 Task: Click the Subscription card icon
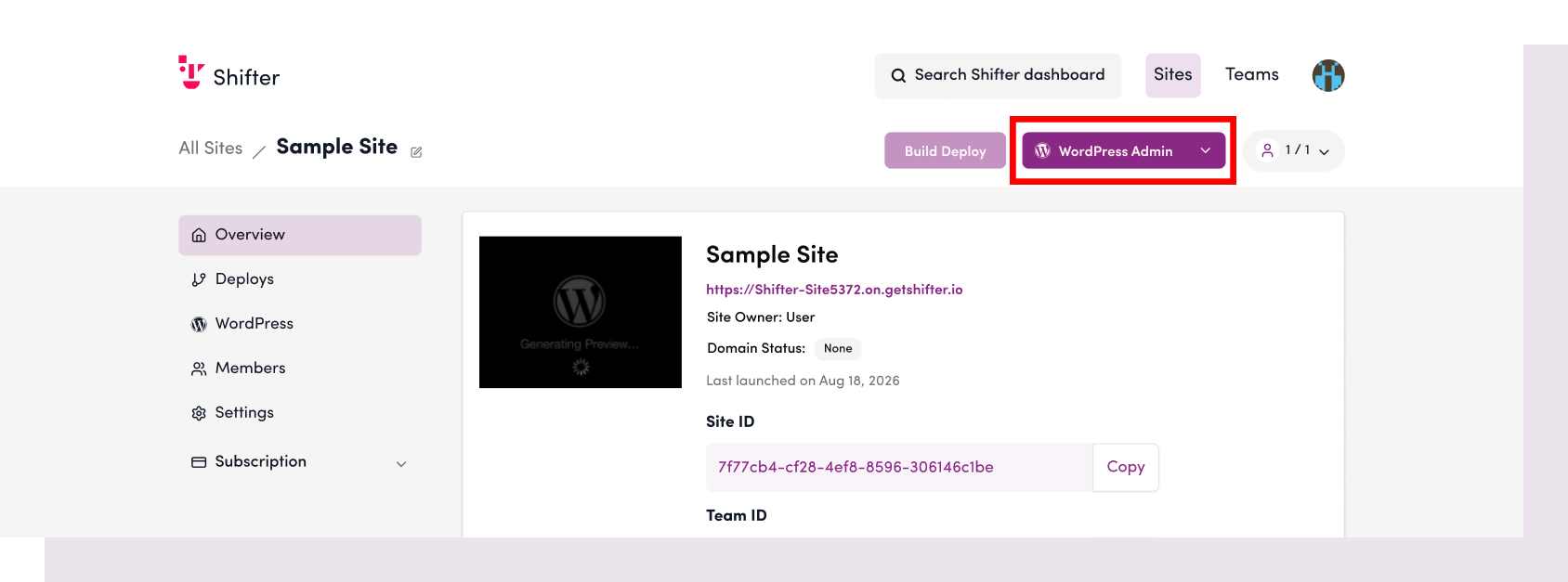click(x=199, y=462)
